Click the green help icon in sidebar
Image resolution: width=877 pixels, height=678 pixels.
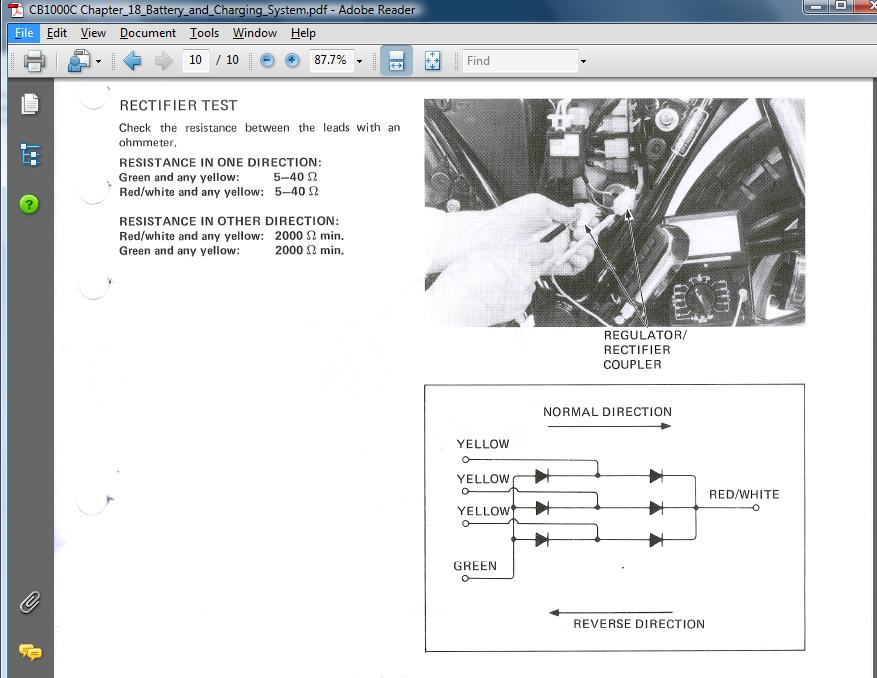tap(30, 205)
